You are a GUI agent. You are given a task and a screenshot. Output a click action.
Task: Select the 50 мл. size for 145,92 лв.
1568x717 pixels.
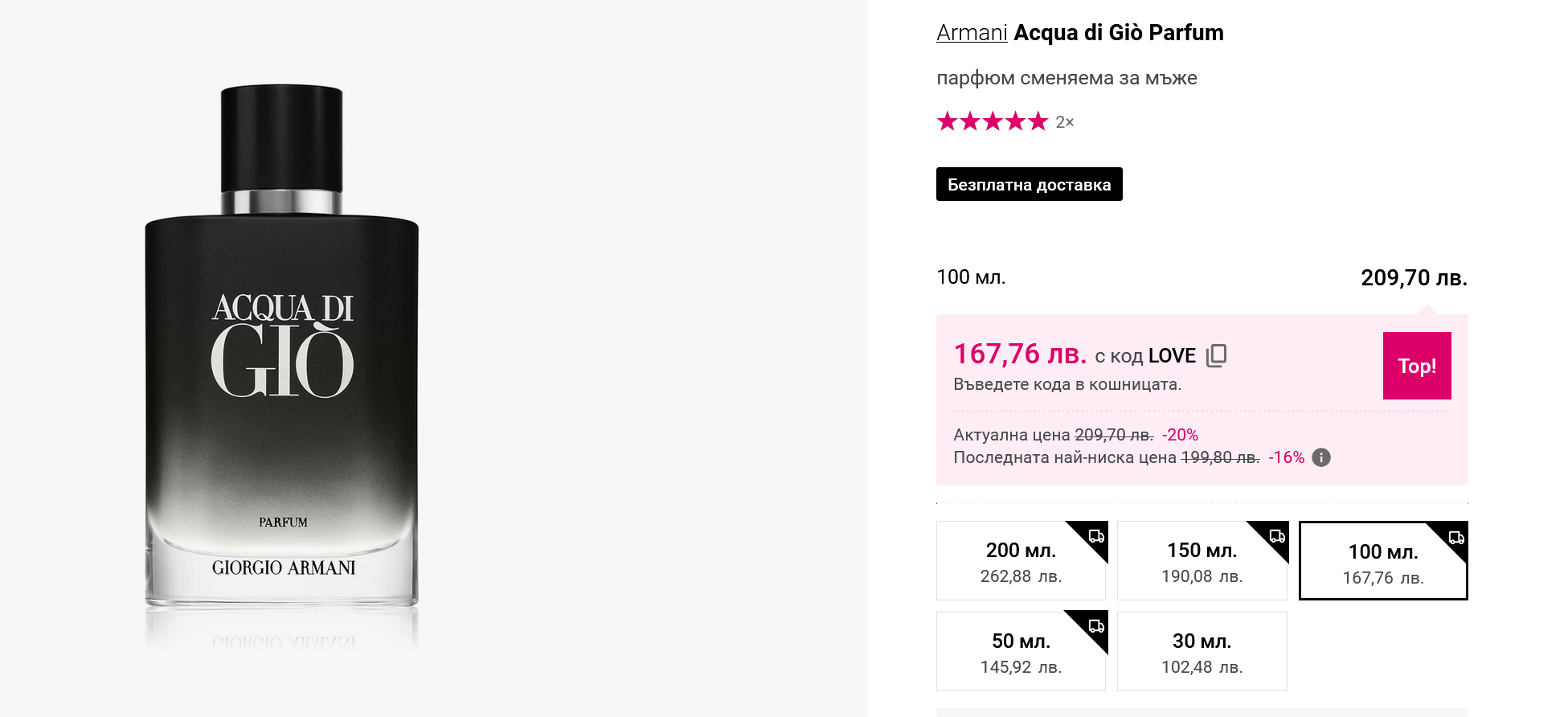[1020, 652]
